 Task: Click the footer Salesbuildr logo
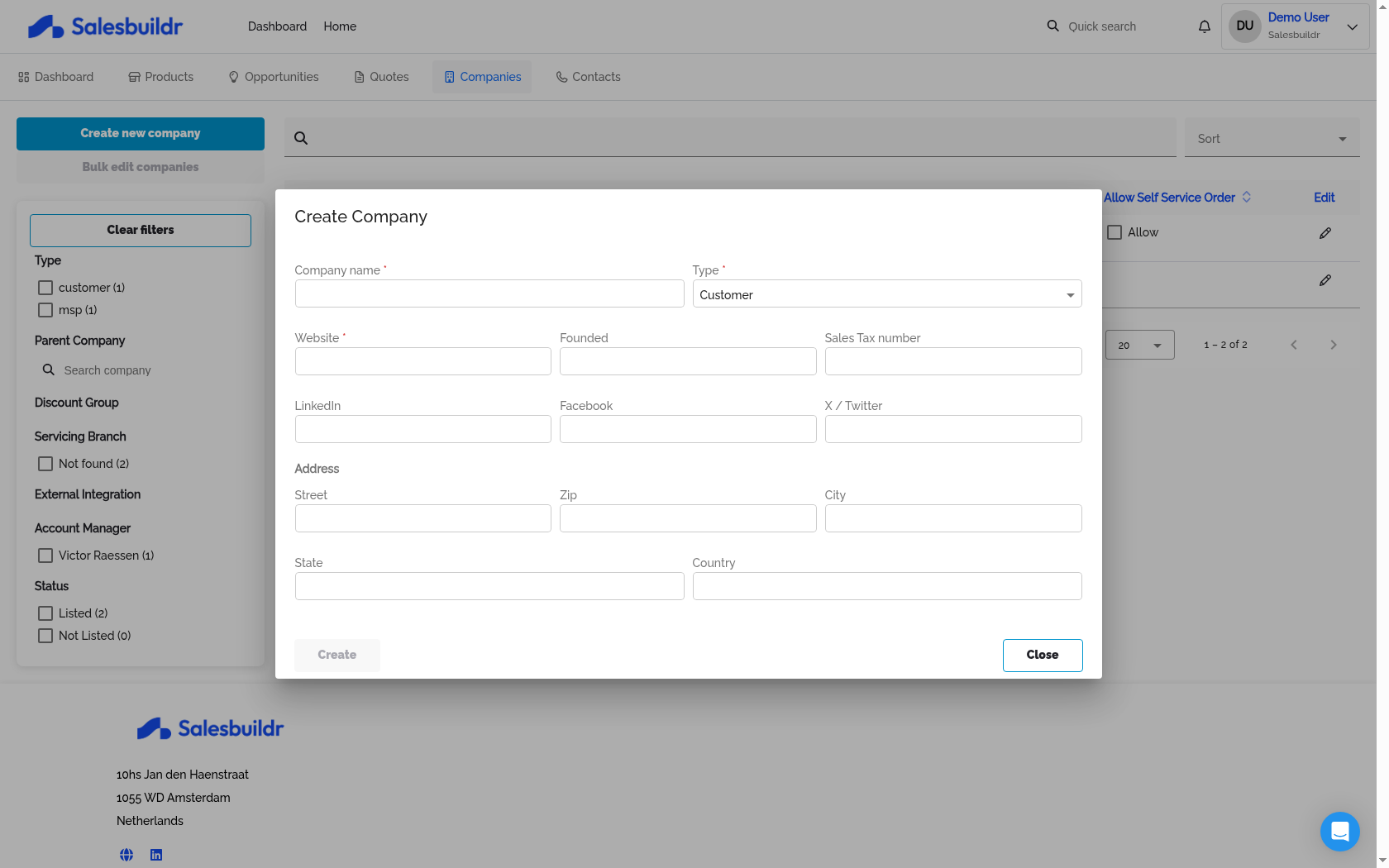click(x=210, y=728)
